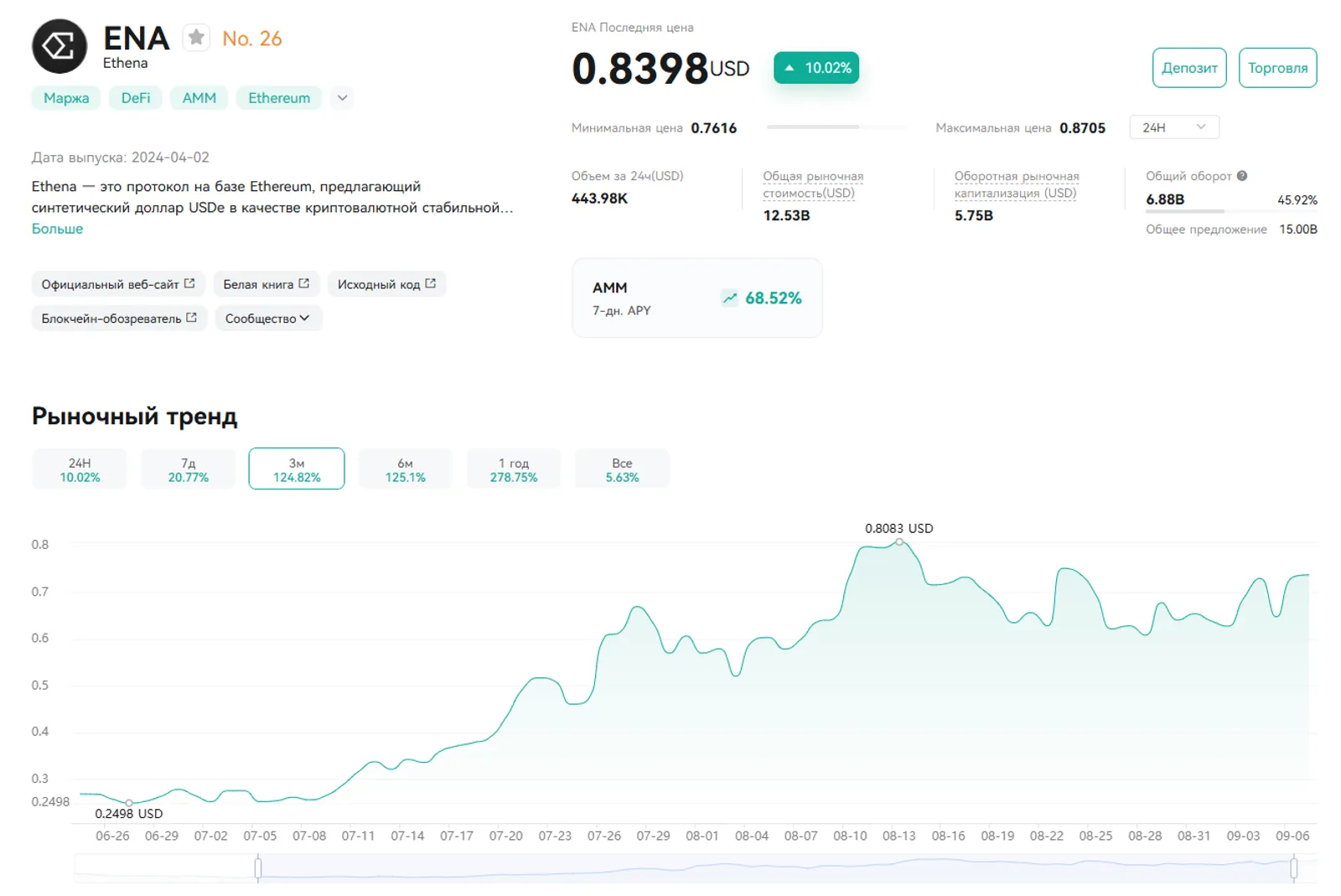Screen dimensions: 1341x896
Task: Click the 09-06 date on chart axis
Action: 1292,836
